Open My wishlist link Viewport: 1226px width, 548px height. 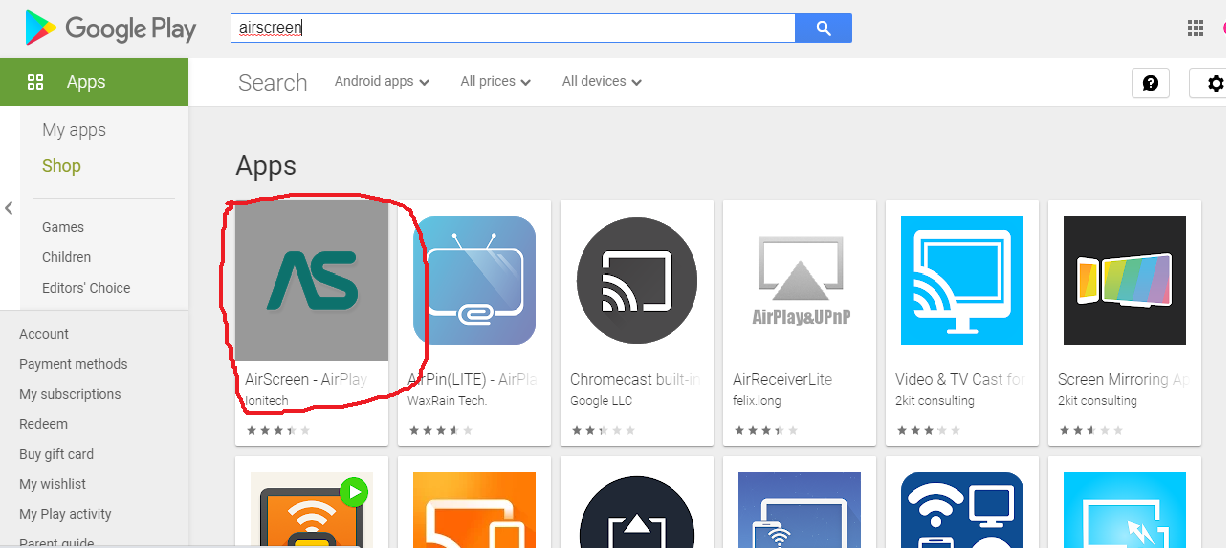pyautogui.click(x=52, y=484)
